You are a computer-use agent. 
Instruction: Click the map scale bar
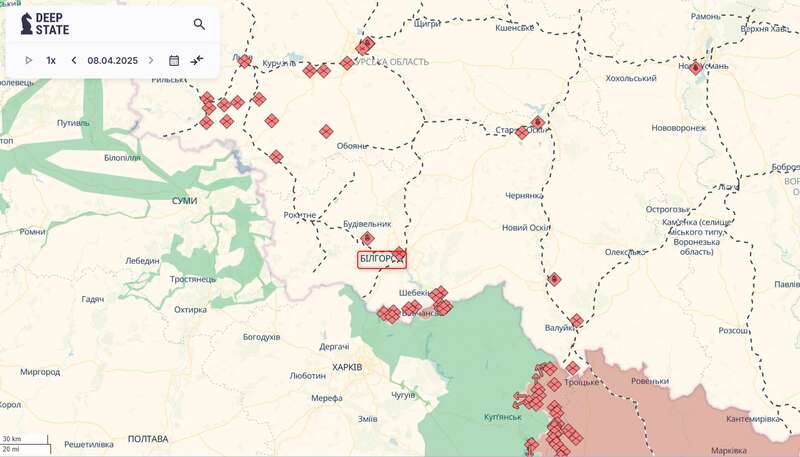coord(25,444)
